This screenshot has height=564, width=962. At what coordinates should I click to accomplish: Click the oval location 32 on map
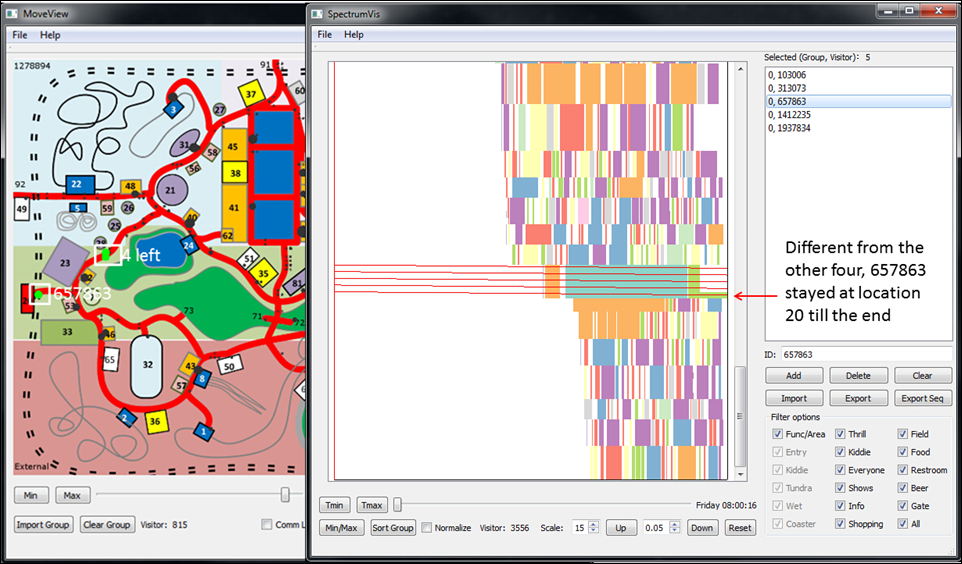click(147, 367)
